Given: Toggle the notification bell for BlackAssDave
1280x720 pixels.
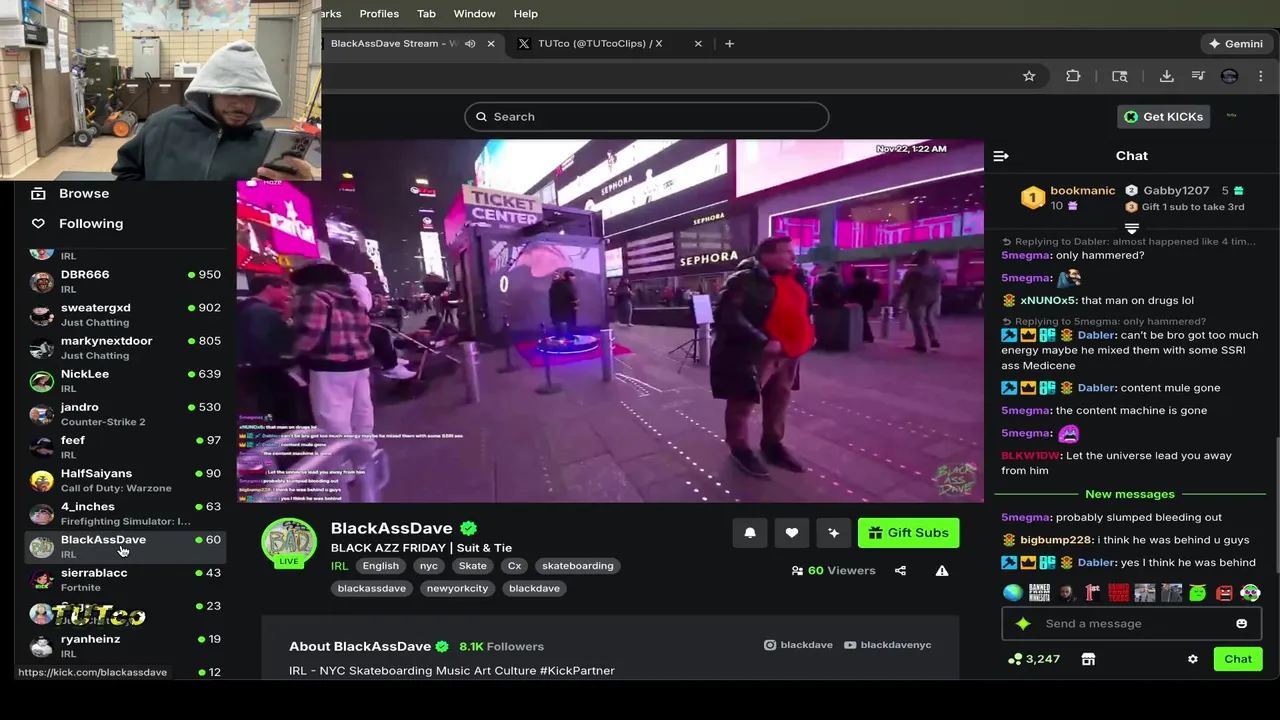Looking at the screenshot, I should point(750,533).
